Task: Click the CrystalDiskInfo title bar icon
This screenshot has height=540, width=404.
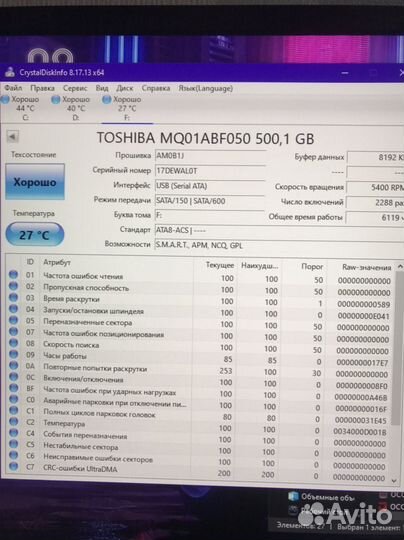Action: coord(10,72)
